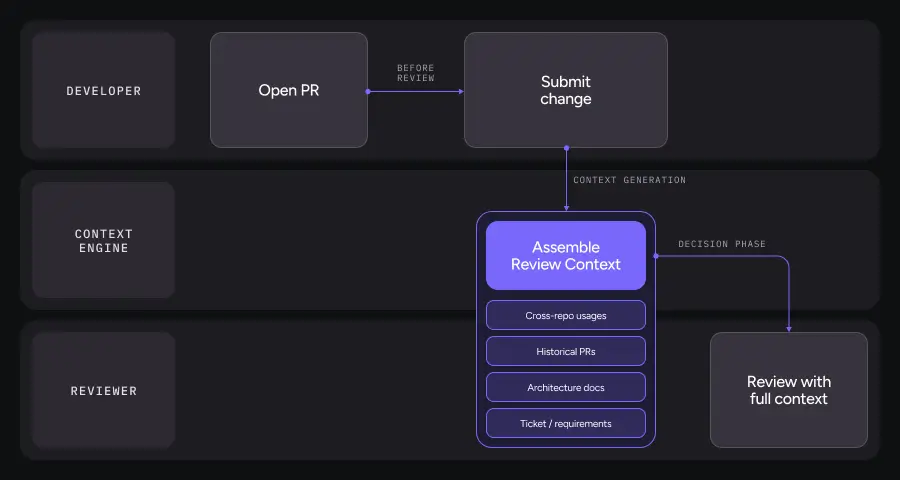Screen dimensions: 900x480
Task: Click arrowhead pointing into Submit change
Action: (x=460, y=91)
